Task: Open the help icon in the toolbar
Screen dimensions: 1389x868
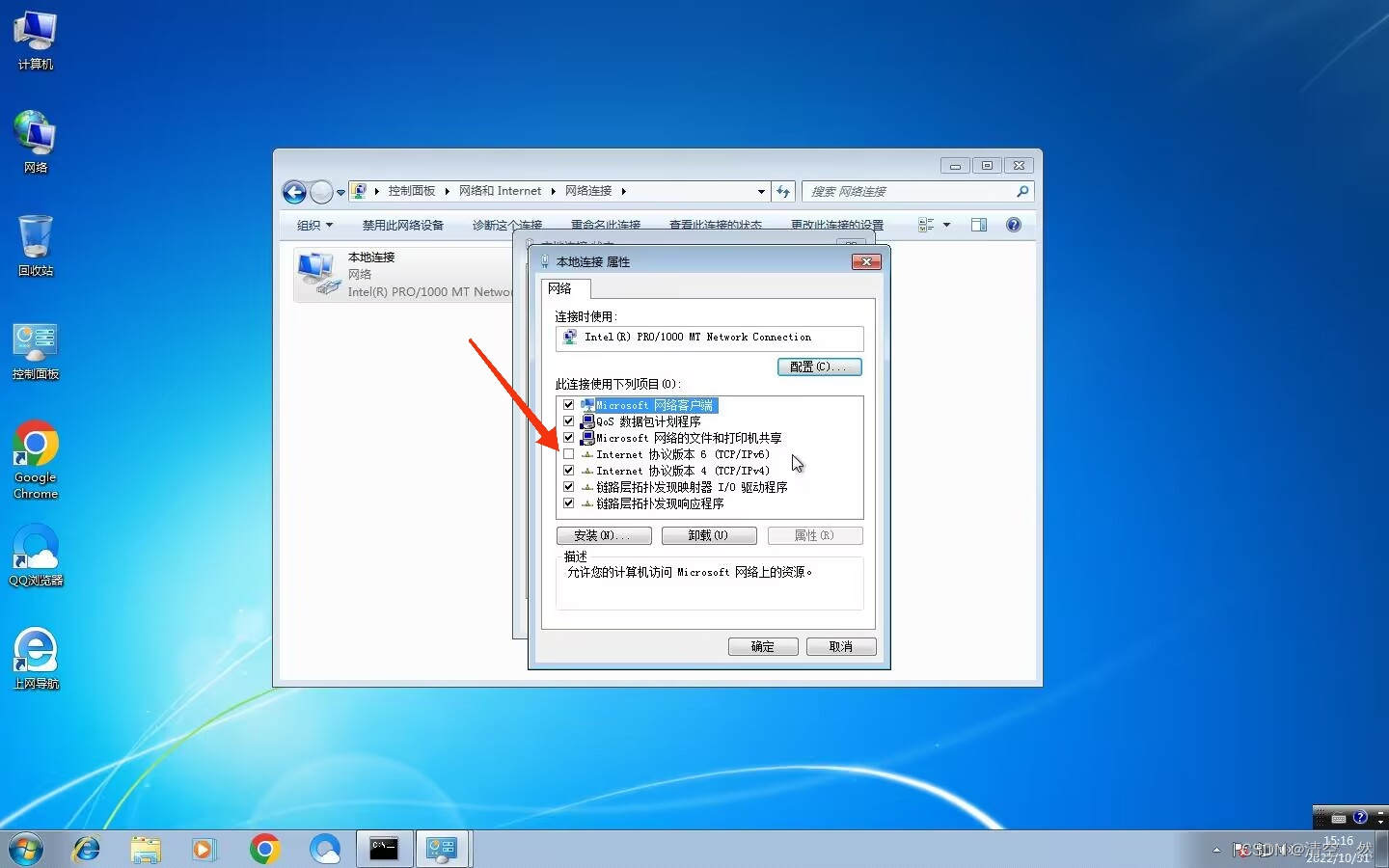Action: (1014, 225)
